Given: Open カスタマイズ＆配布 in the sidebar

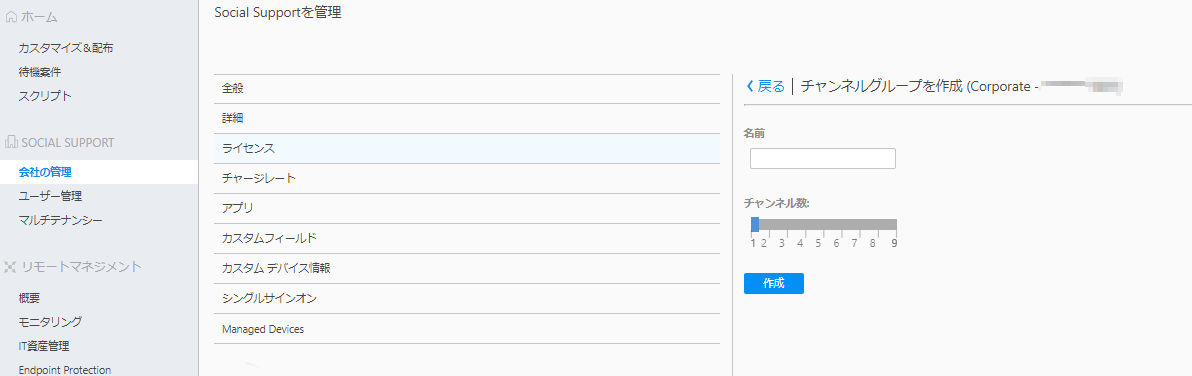Looking at the screenshot, I should click(x=66, y=48).
